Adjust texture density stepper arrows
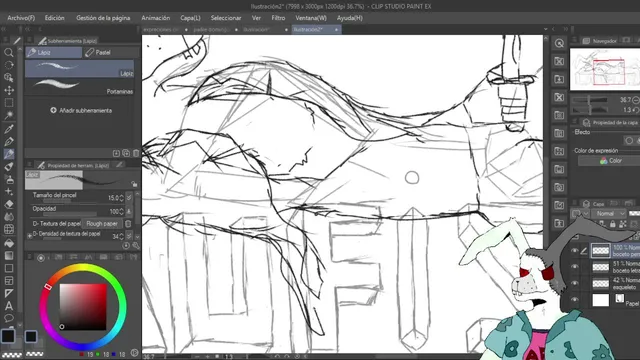The image size is (640, 360). click(x=122, y=236)
